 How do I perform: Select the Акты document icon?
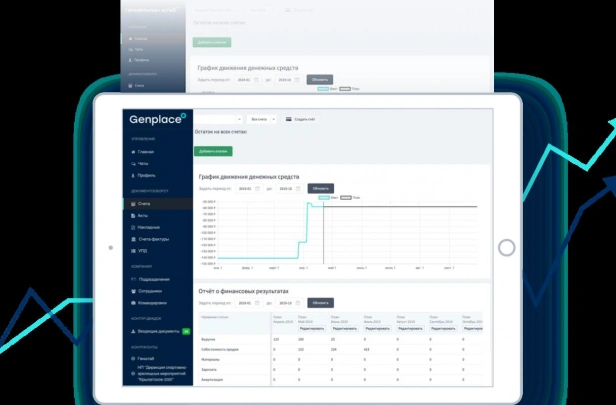coord(133,216)
